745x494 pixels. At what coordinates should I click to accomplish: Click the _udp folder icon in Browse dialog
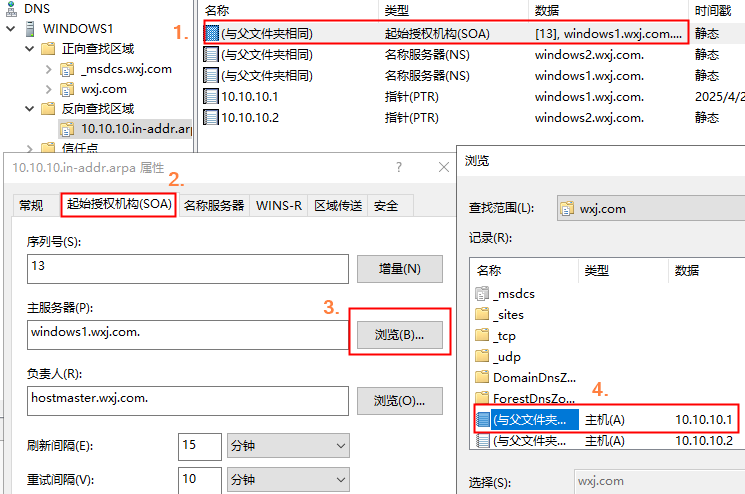pyautogui.click(x=482, y=356)
